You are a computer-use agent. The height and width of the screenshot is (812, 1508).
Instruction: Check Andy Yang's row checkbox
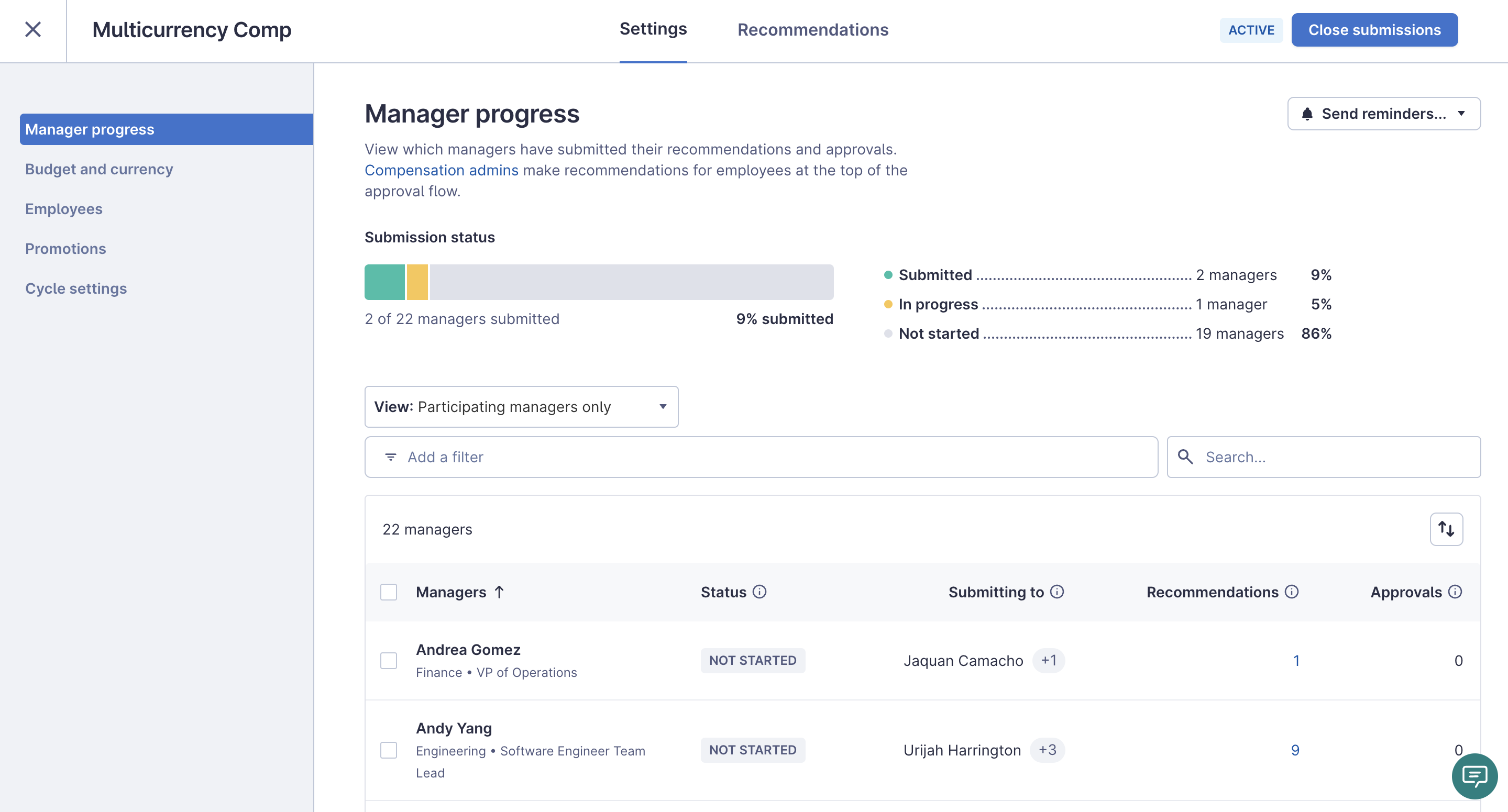tap(389, 749)
